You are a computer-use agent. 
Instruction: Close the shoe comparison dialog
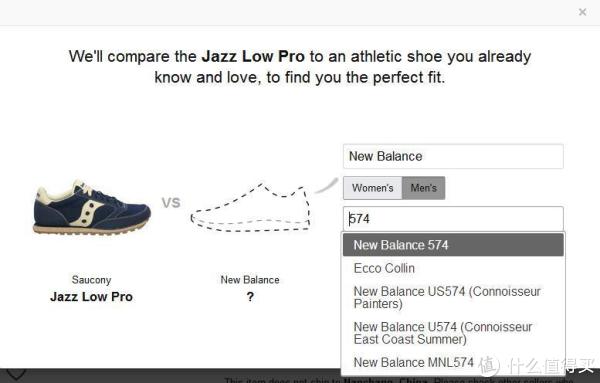point(582,12)
